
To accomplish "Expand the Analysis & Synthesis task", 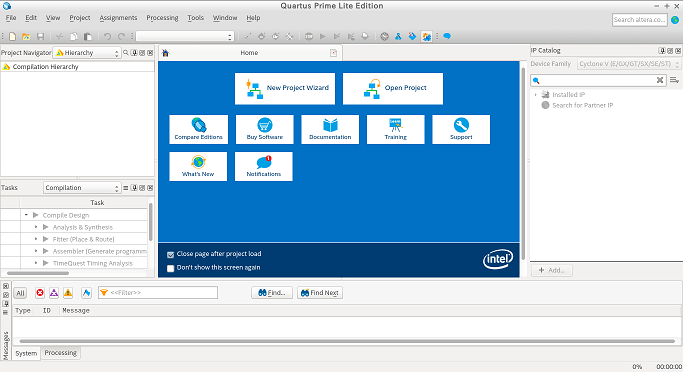I will point(36,227).
